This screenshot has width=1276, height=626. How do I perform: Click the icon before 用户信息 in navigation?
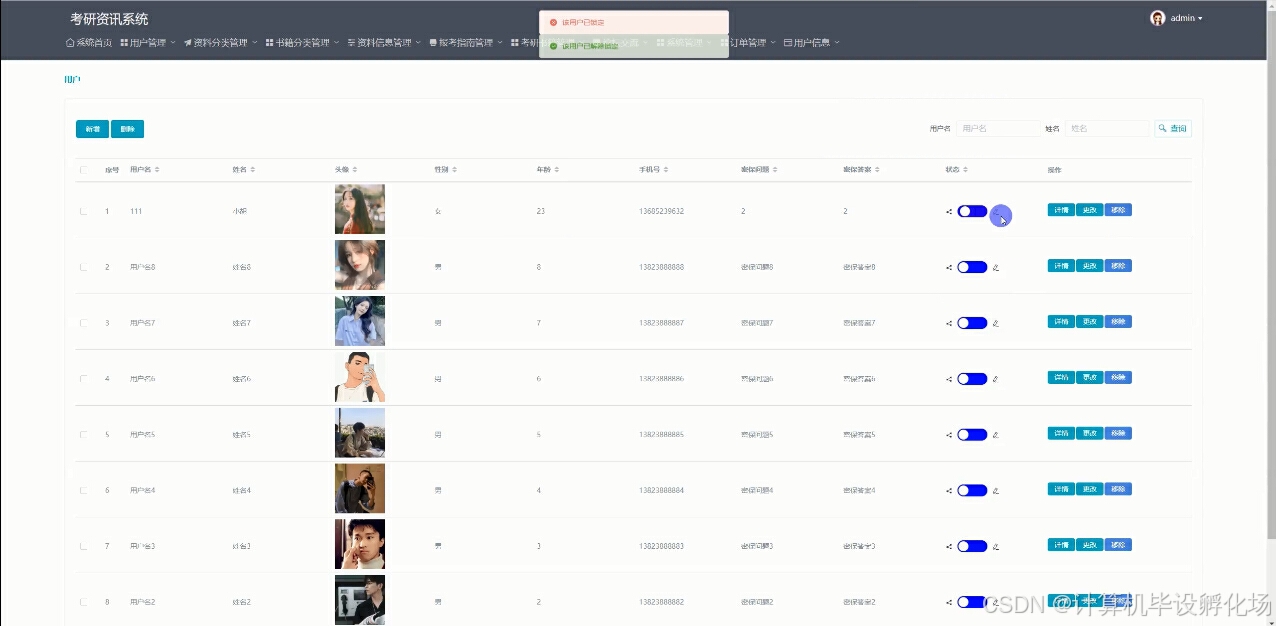[x=788, y=43]
